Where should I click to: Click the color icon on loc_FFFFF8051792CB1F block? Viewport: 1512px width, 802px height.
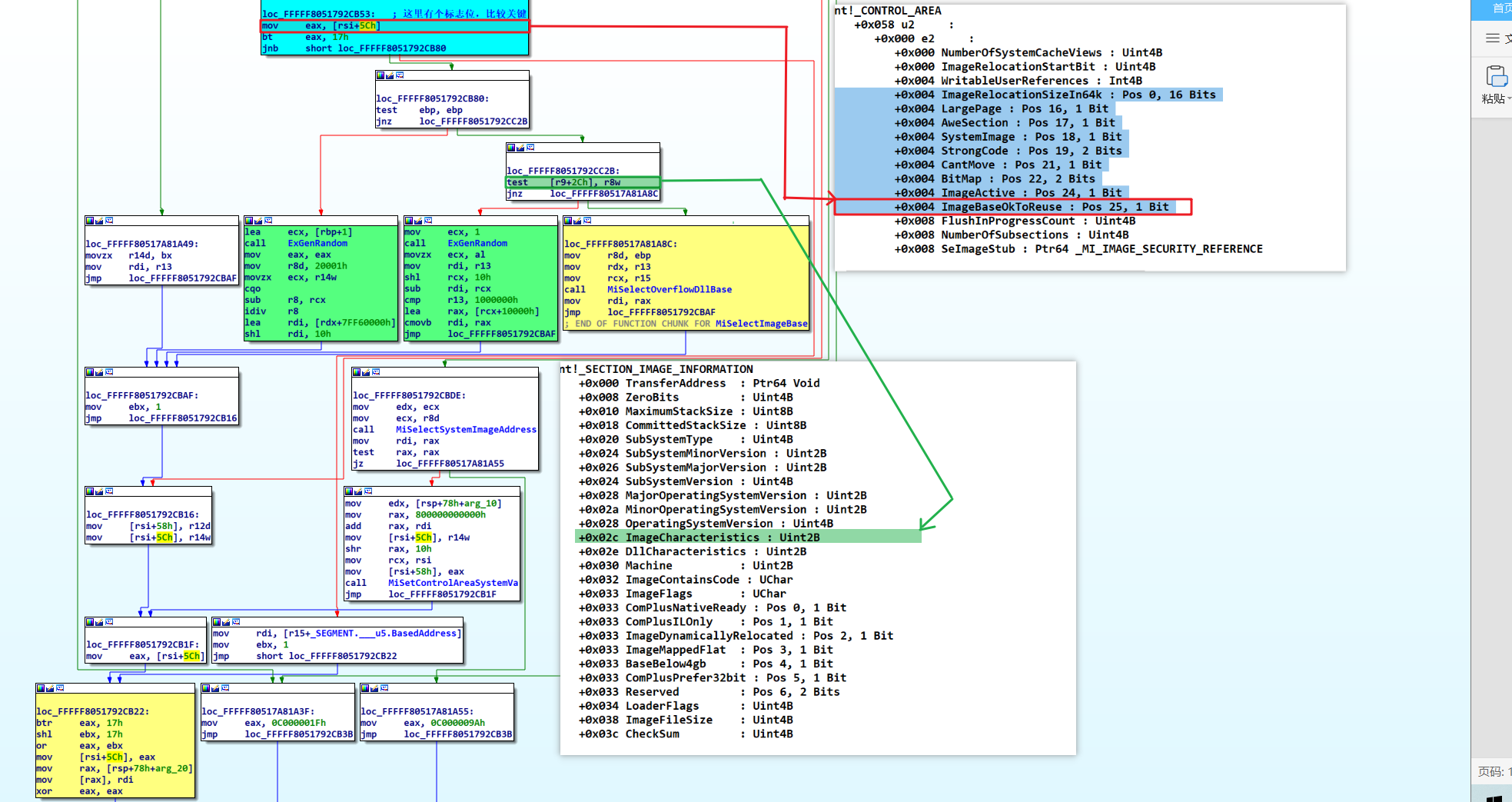point(89,622)
